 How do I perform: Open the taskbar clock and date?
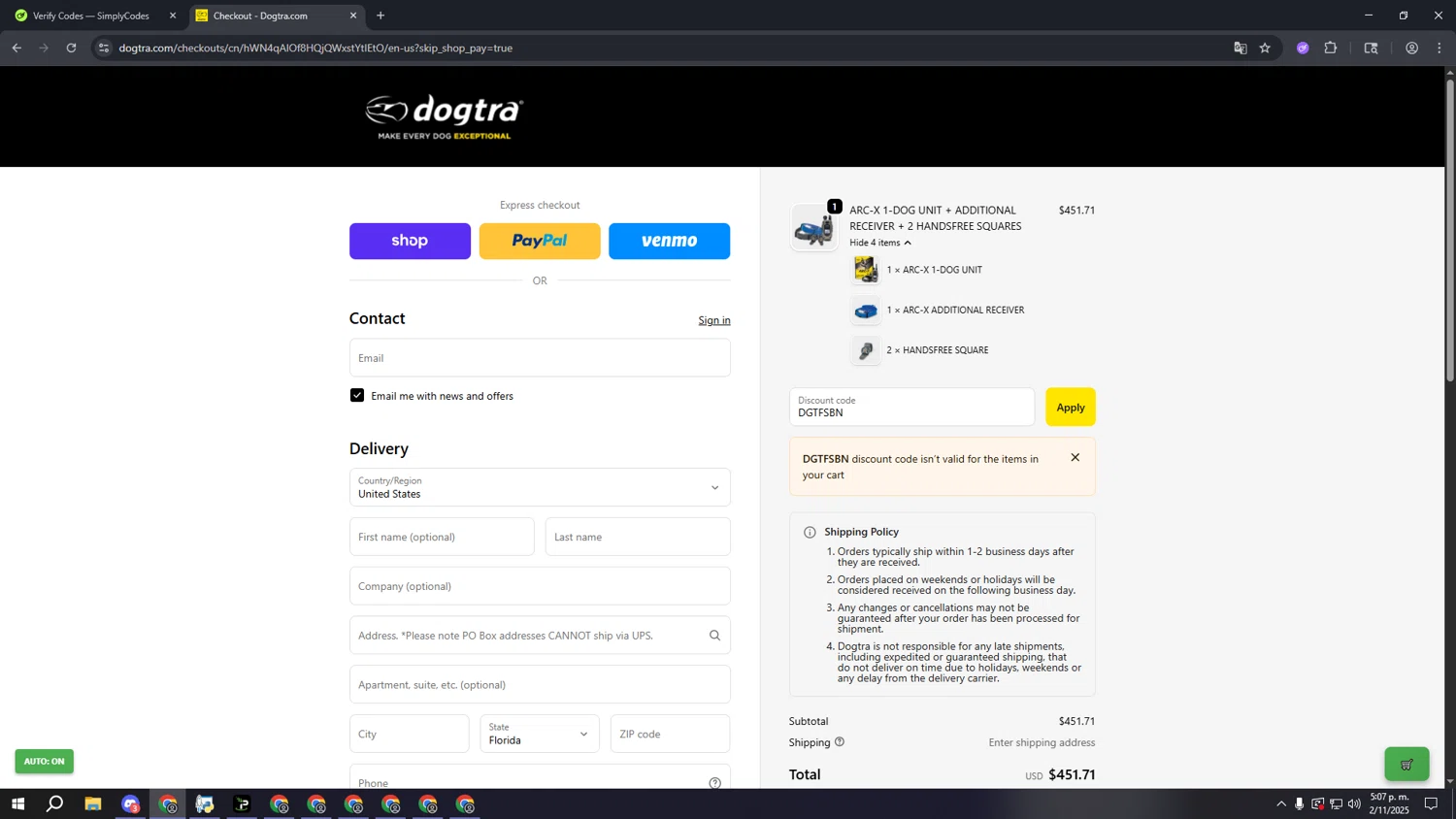(1389, 803)
